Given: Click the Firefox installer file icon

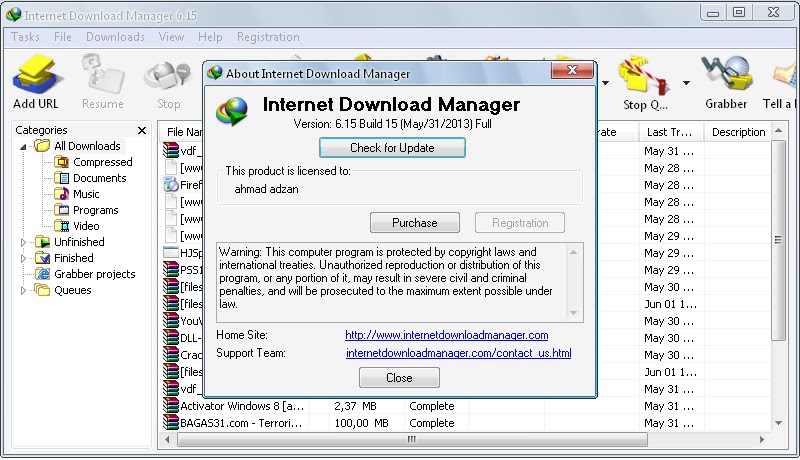Looking at the screenshot, I should [x=170, y=185].
